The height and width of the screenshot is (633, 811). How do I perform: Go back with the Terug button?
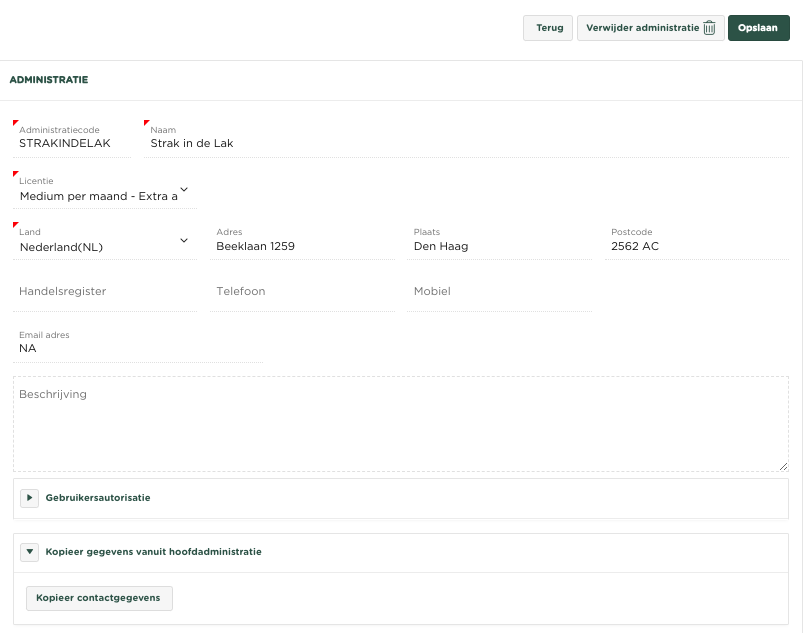(548, 28)
